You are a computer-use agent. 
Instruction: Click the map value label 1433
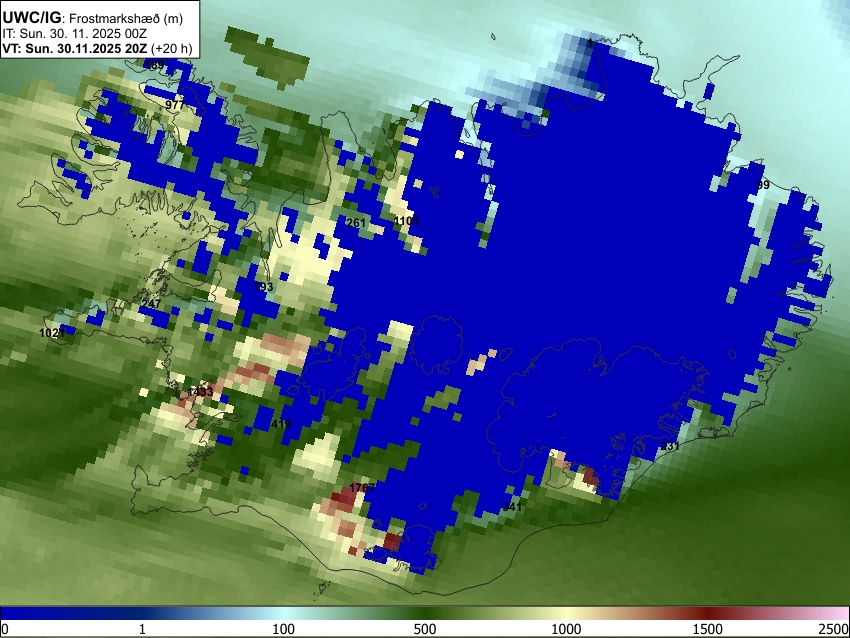(200, 392)
